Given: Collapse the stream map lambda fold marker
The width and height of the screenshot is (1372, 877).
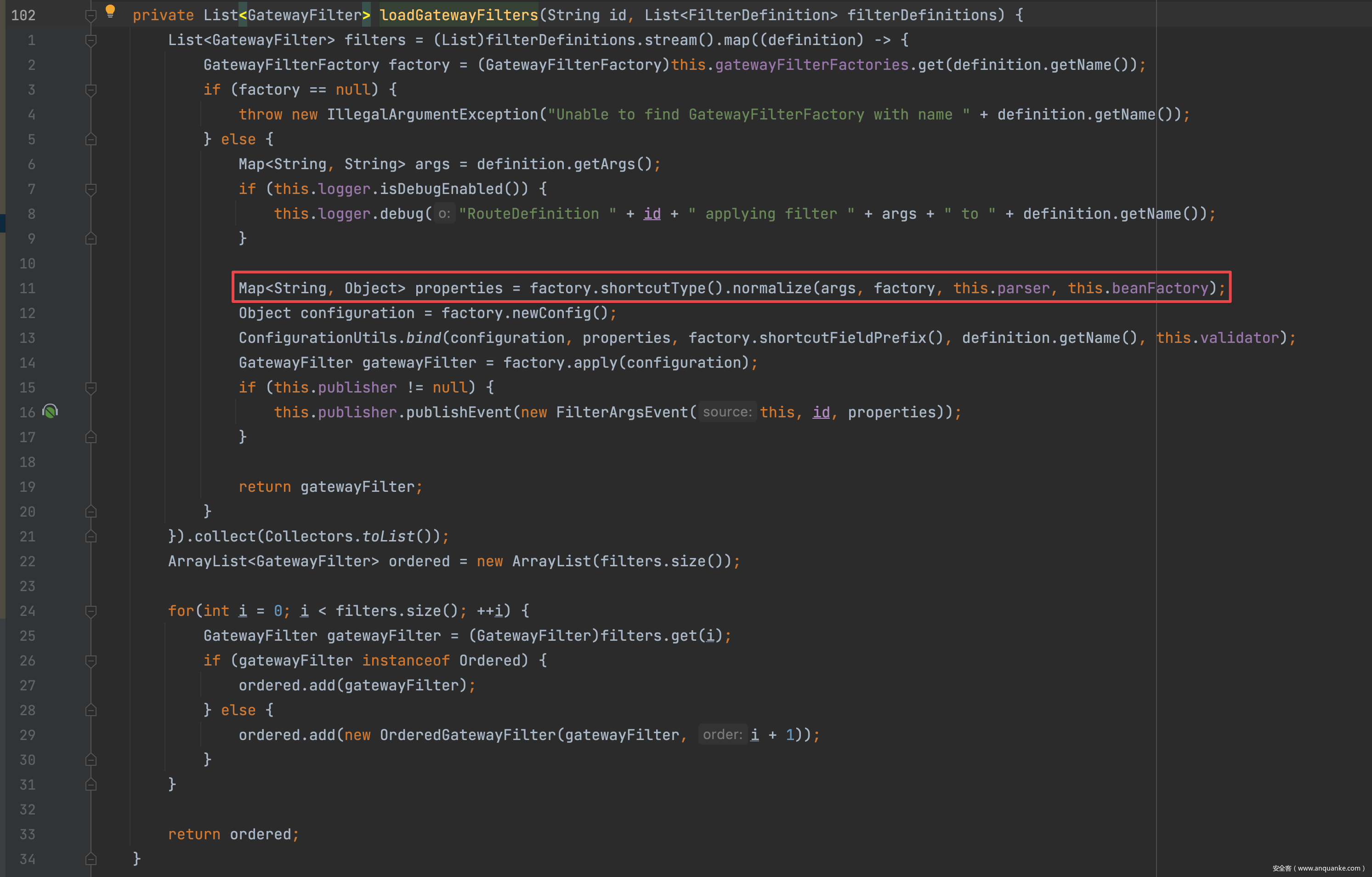Looking at the screenshot, I should (91, 40).
